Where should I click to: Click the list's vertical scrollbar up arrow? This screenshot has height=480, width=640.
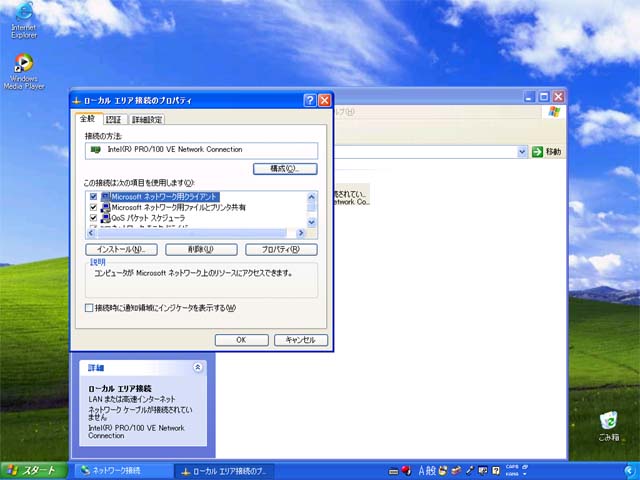[x=311, y=197]
